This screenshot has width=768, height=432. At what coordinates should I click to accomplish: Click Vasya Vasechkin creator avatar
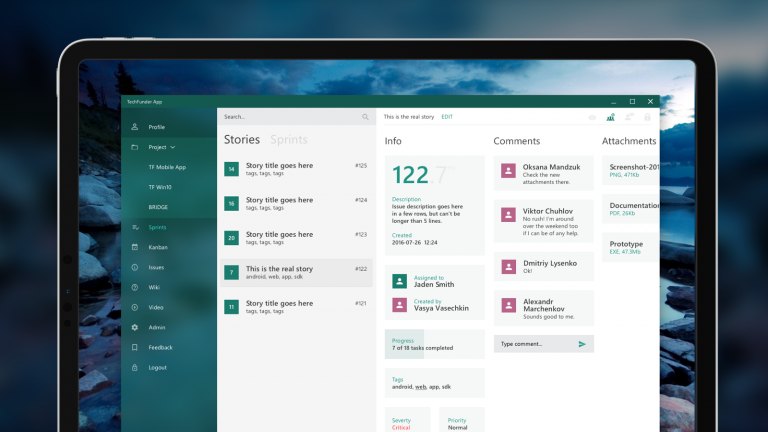(400, 305)
